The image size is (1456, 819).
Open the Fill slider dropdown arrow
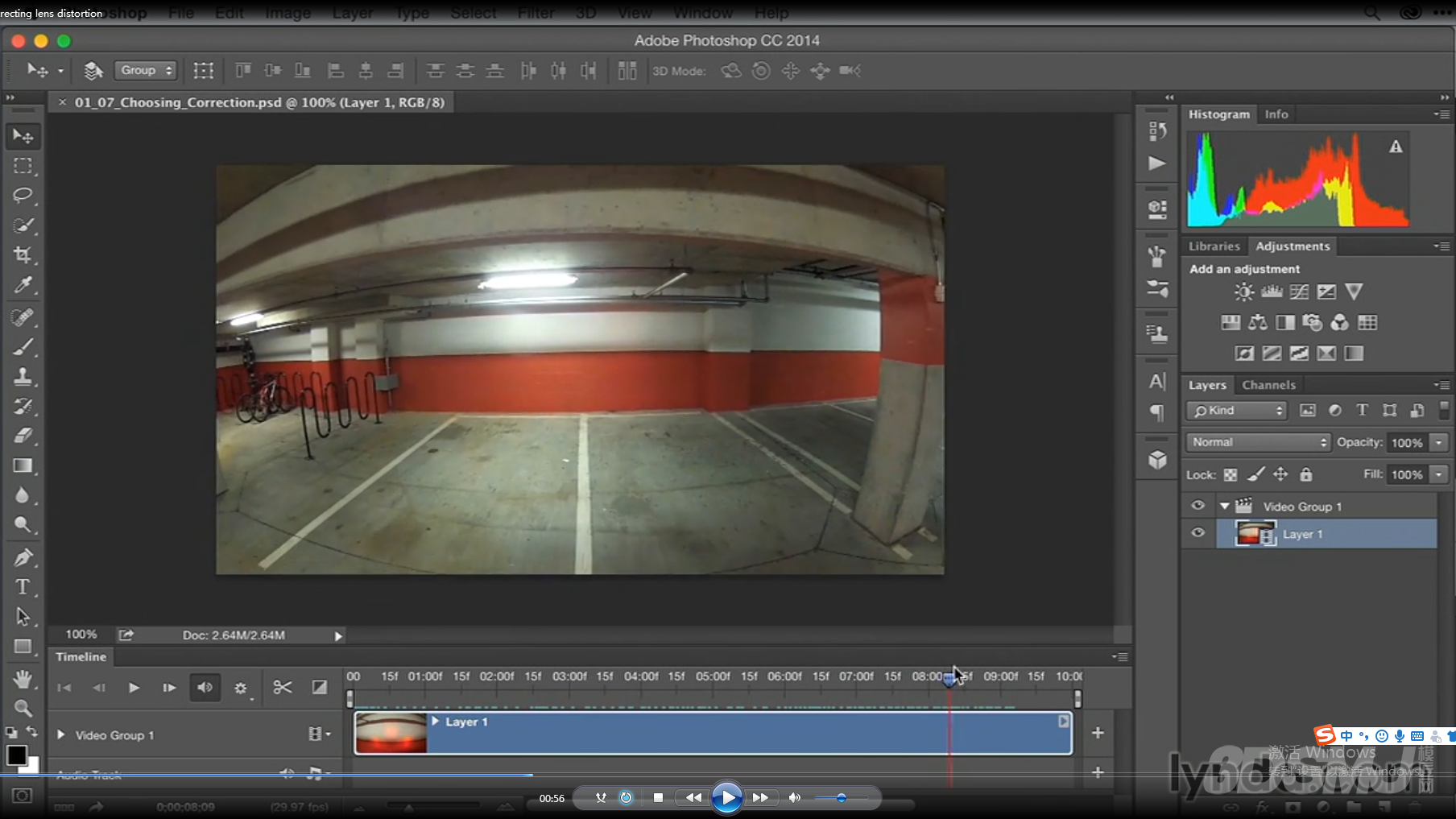[x=1439, y=474]
